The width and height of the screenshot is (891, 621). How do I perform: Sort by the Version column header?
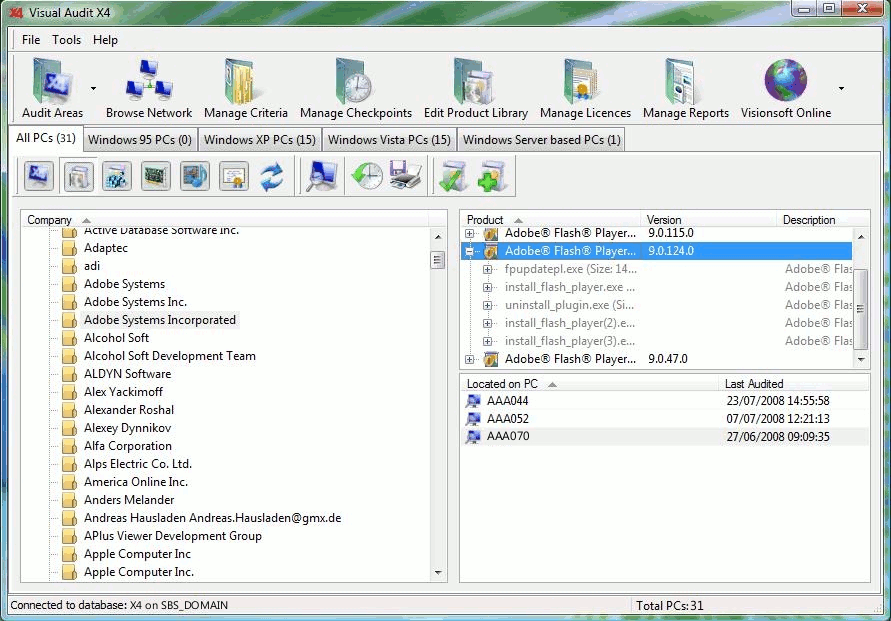[x=708, y=219]
